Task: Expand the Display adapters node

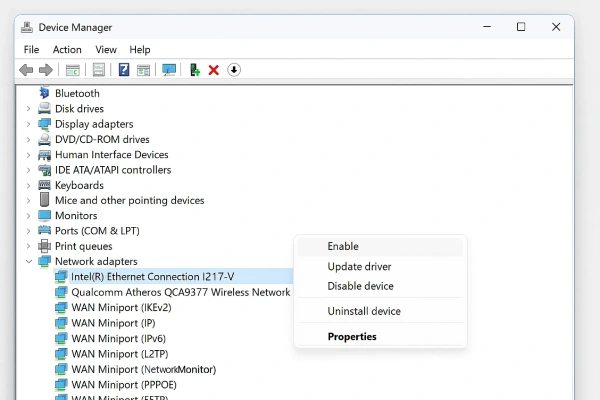Action: pos(28,124)
